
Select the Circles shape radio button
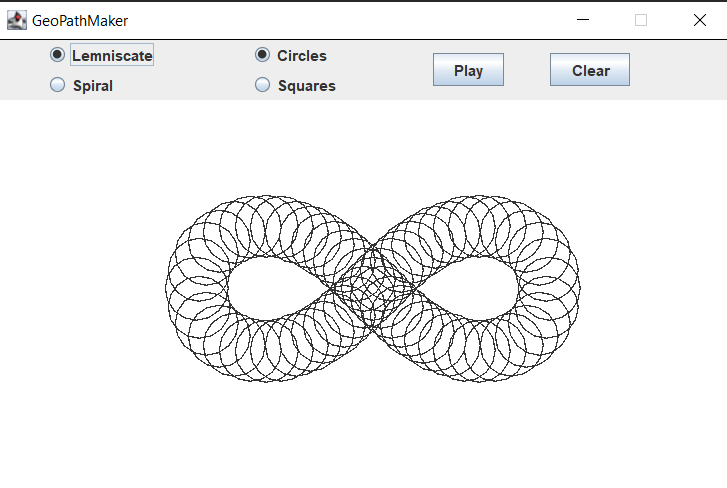point(263,55)
